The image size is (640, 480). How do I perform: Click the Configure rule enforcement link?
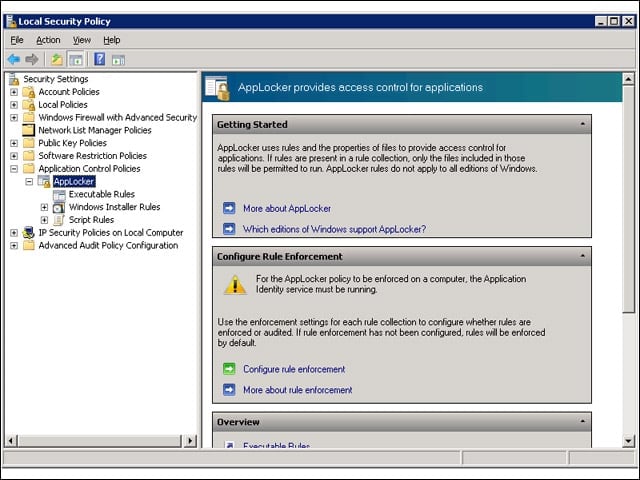[x=294, y=369]
